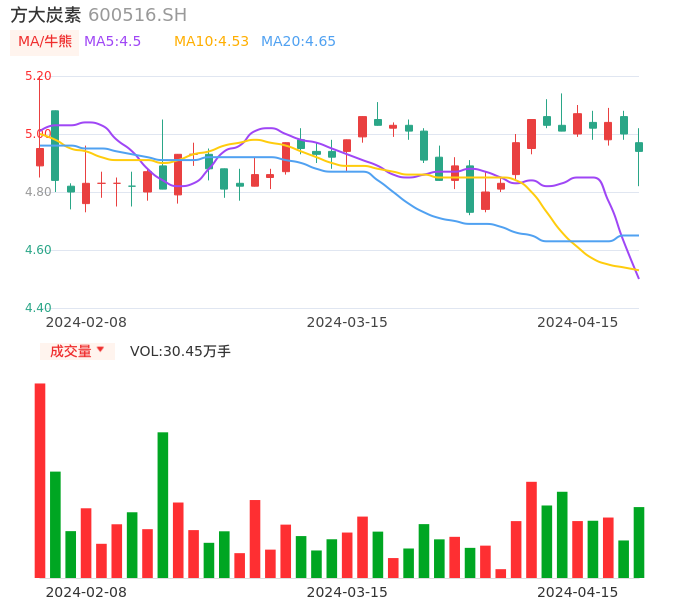This screenshot has height=606, width=686.
Task: Open the 方大炭素 stock title
Action: click(x=46, y=15)
